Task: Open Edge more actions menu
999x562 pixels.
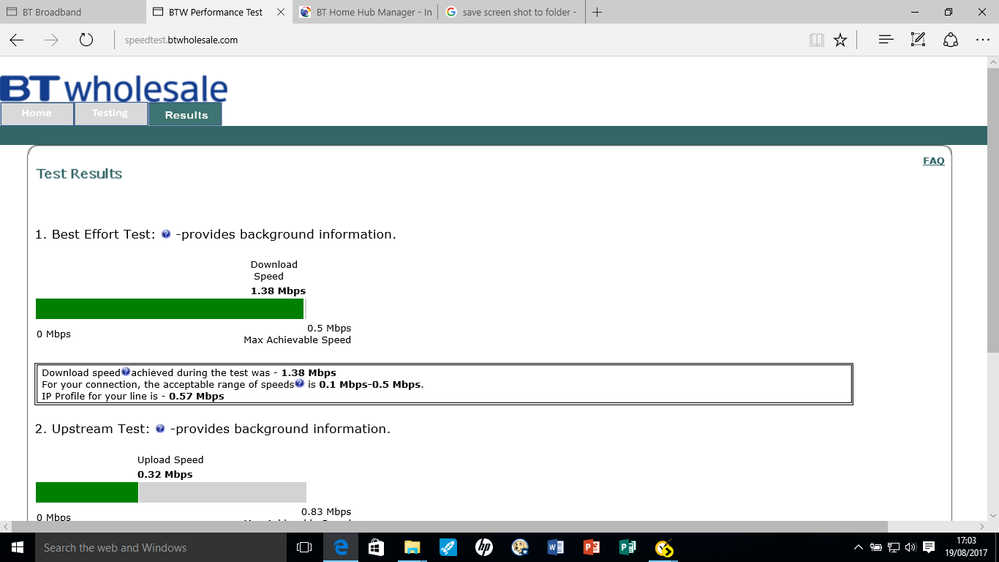Action: 982,40
